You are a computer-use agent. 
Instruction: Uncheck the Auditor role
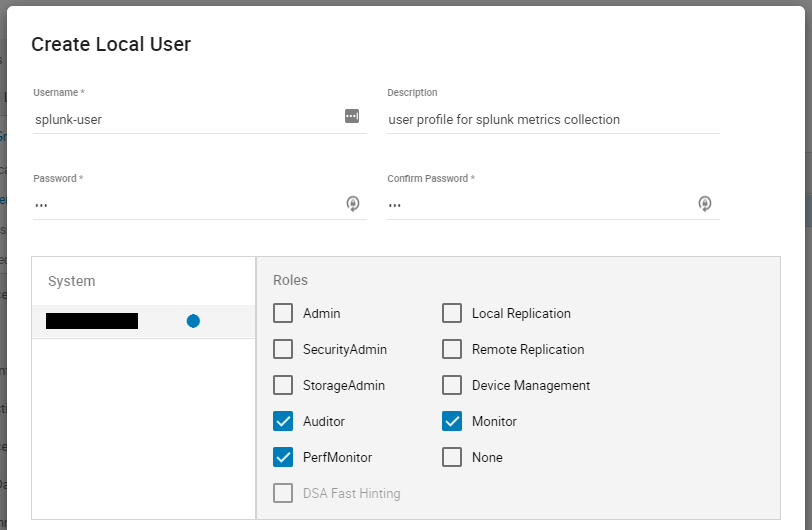283,421
